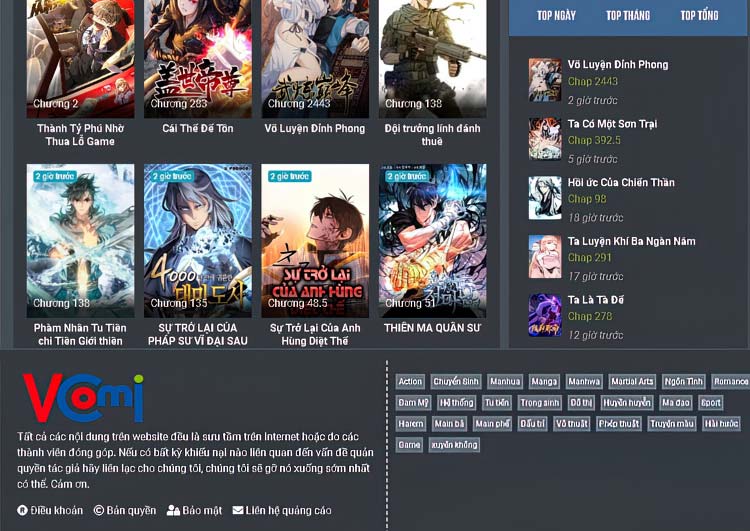Click the Điều khoản terms icon
Image resolution: width=750 pixels, height=531 pixels.
pos(23,510)
